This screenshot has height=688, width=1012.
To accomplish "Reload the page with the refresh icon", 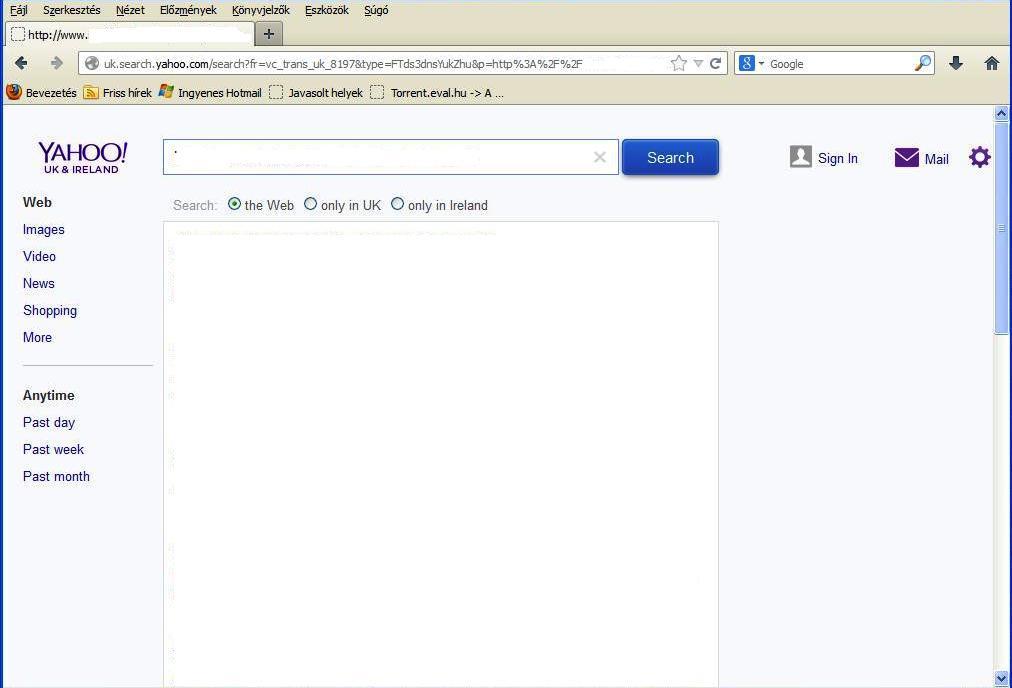I will click(x=715, y=63).
